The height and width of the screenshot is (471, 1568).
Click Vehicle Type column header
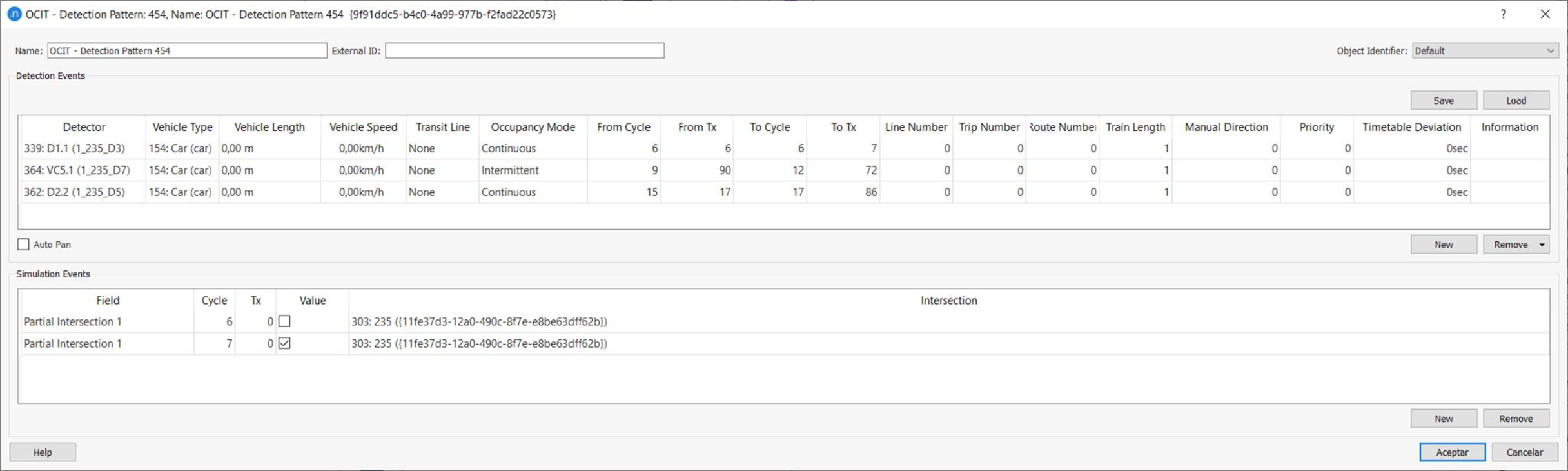click(182, 127)
